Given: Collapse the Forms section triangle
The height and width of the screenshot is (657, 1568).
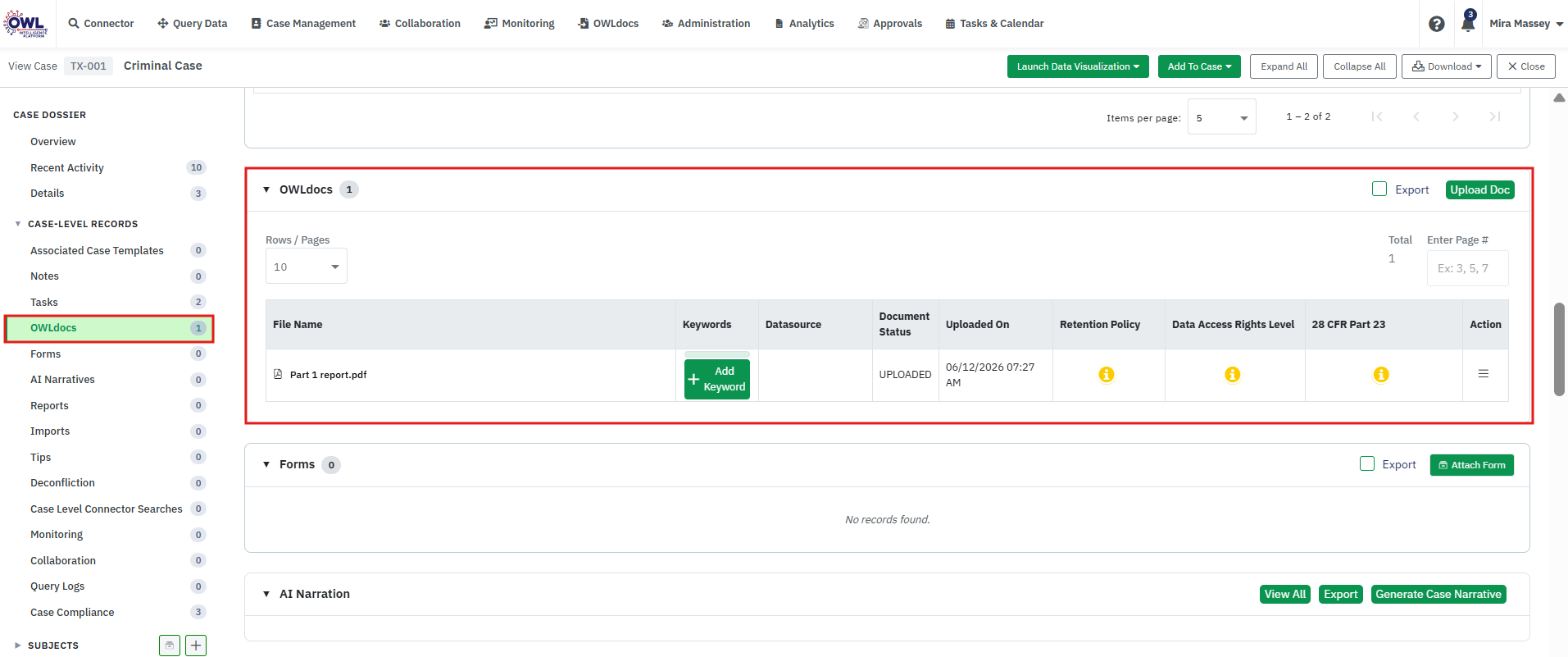Looking at the screenshot, I should 266,464.
